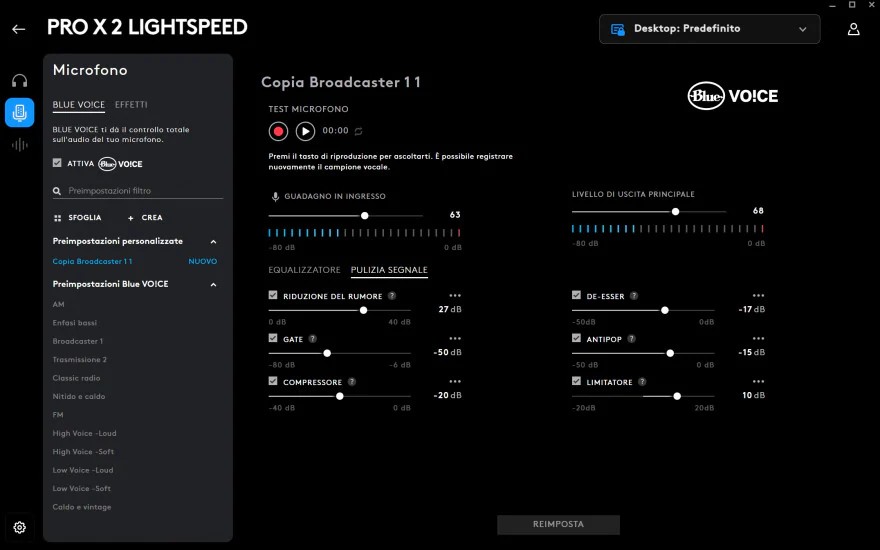The width and height of the screenshot is (880, 550).
Task: Adjust the Livello di uscita principale slider
Action: pyautogui.click(x=676, y=212)
